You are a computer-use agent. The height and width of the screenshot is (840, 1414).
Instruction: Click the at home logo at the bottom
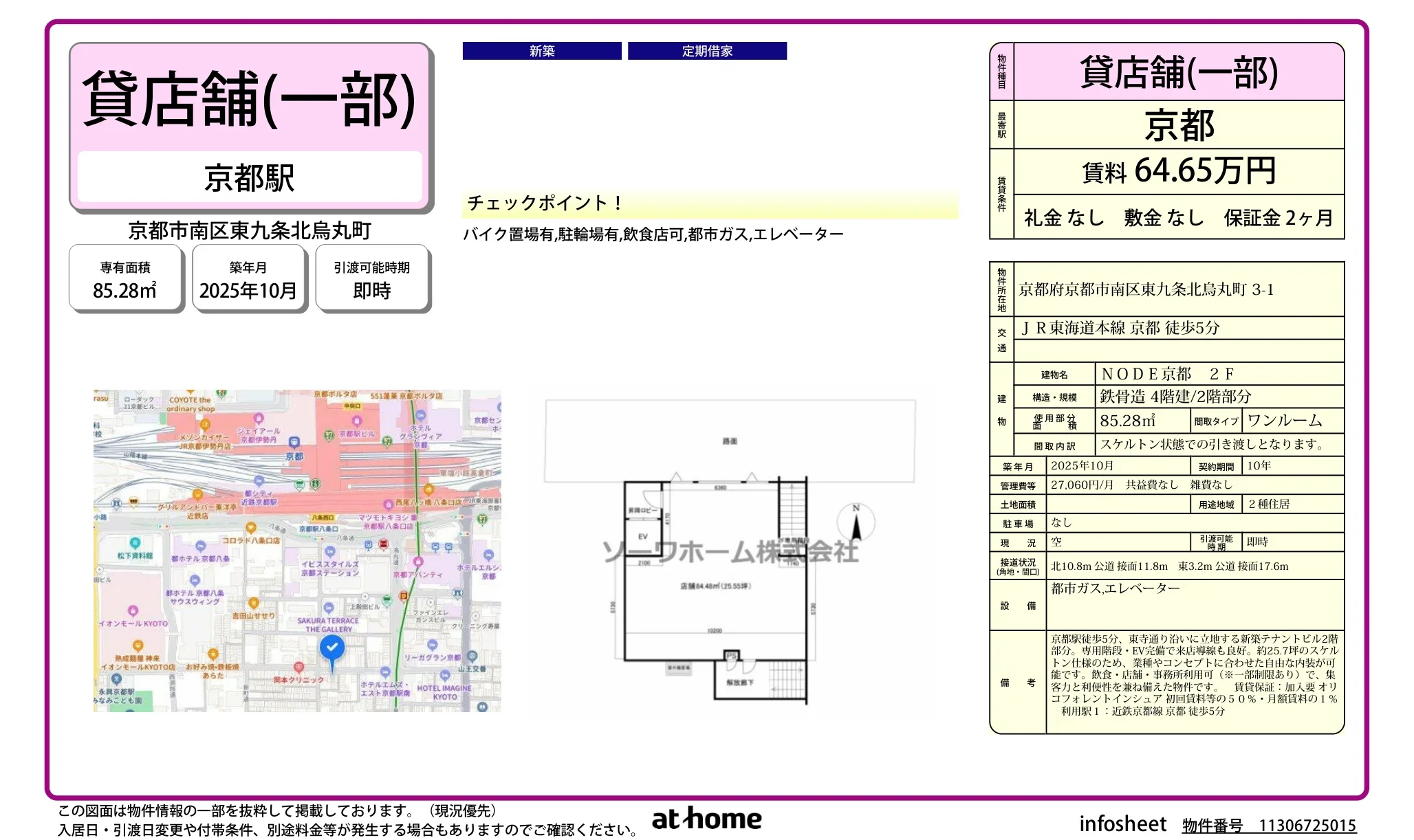(706, 819)
